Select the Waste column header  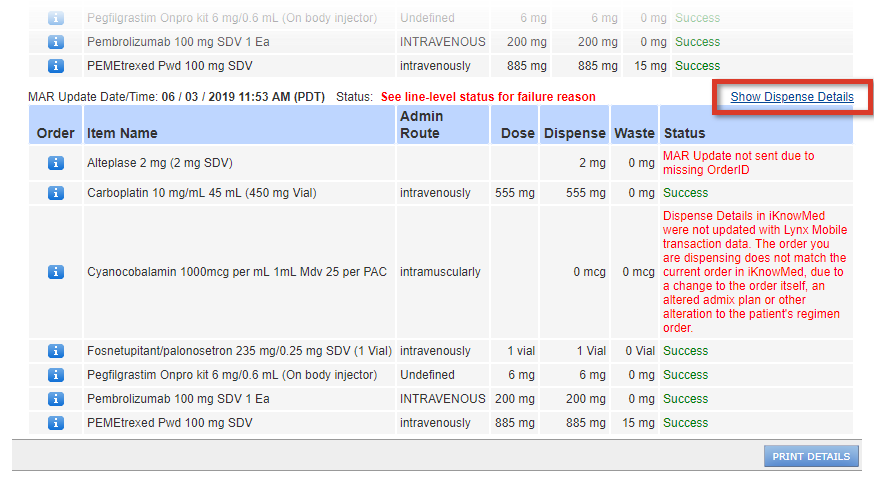(635, 133)
